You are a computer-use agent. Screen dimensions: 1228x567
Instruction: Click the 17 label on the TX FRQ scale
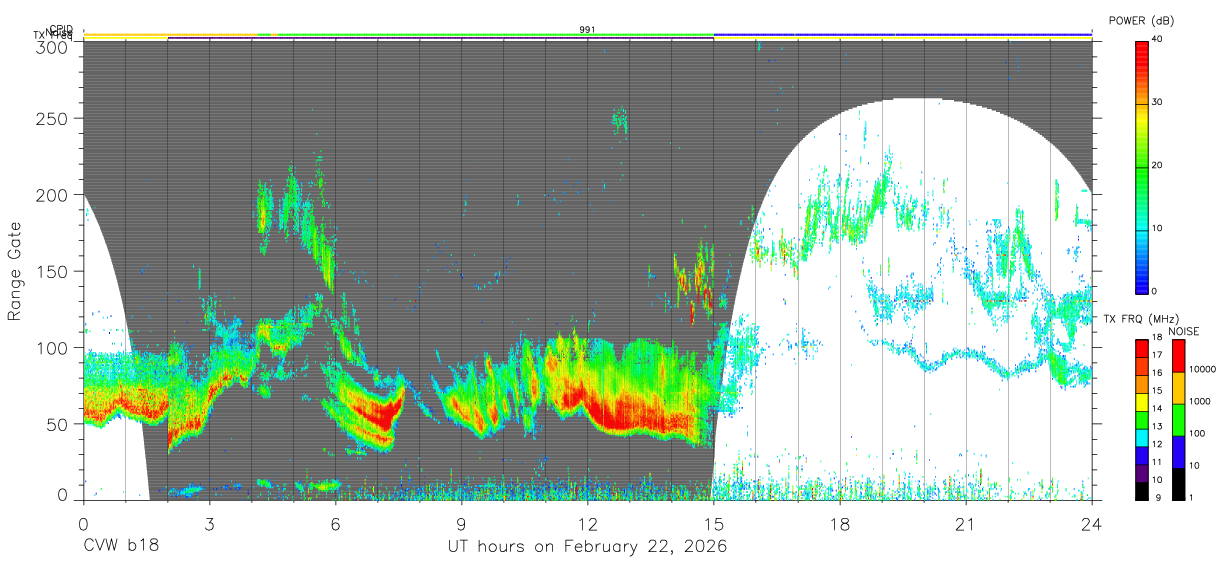(1156, 355)
